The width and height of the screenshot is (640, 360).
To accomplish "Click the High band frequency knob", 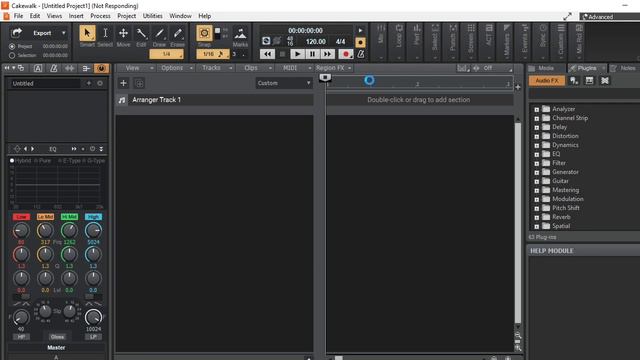I will pos(93,231).
